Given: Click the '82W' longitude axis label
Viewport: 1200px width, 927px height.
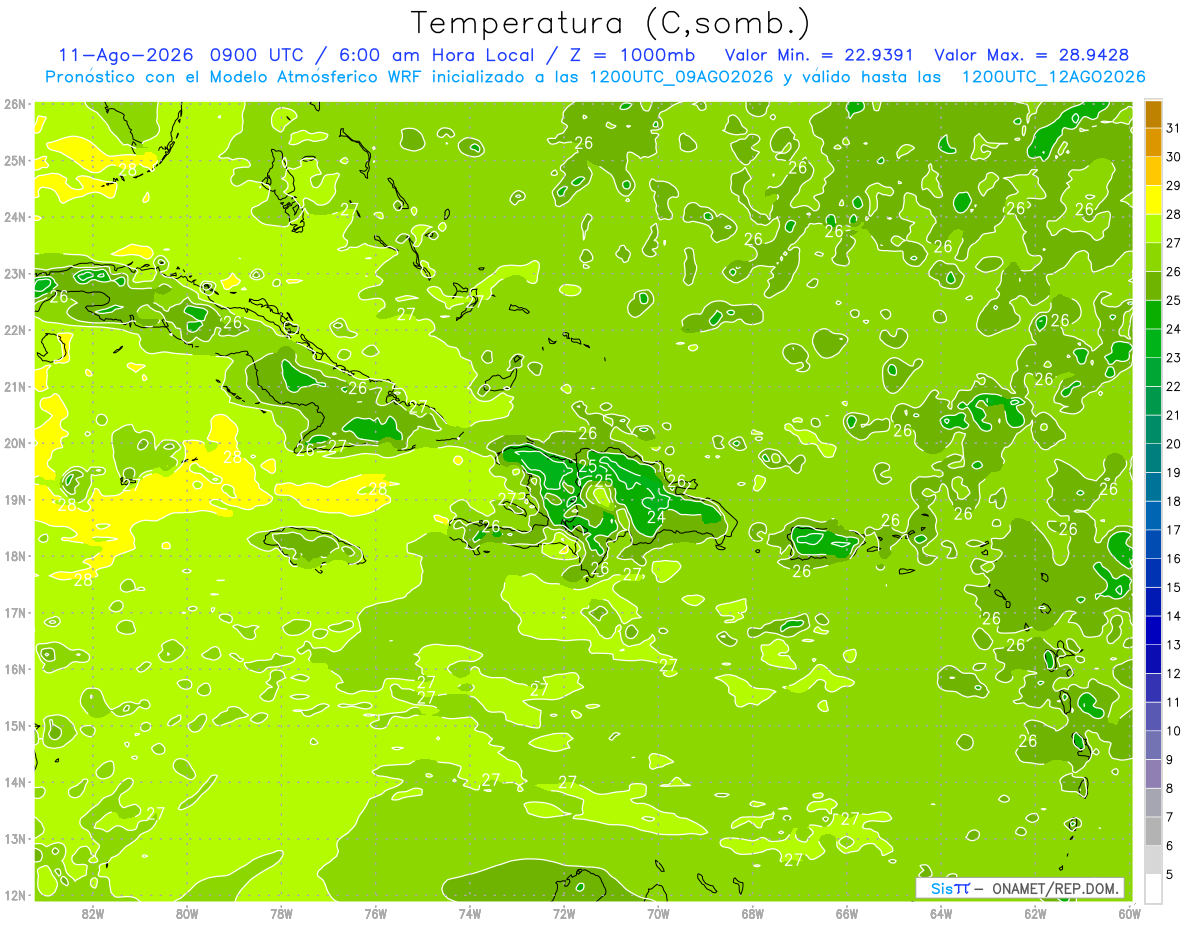Looking at the screenshot, I should [93, 914].
